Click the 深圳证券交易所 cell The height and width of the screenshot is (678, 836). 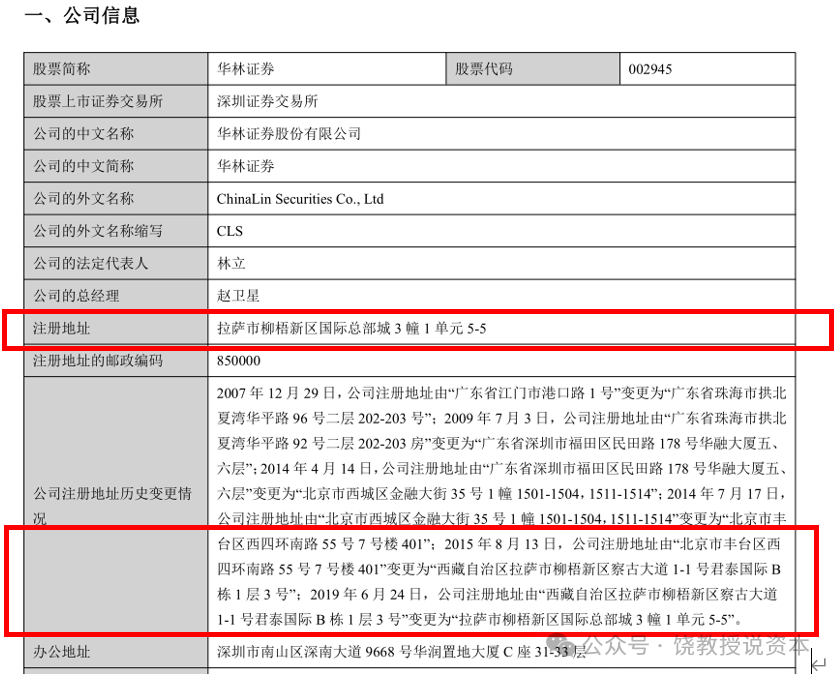pos(501,101)
